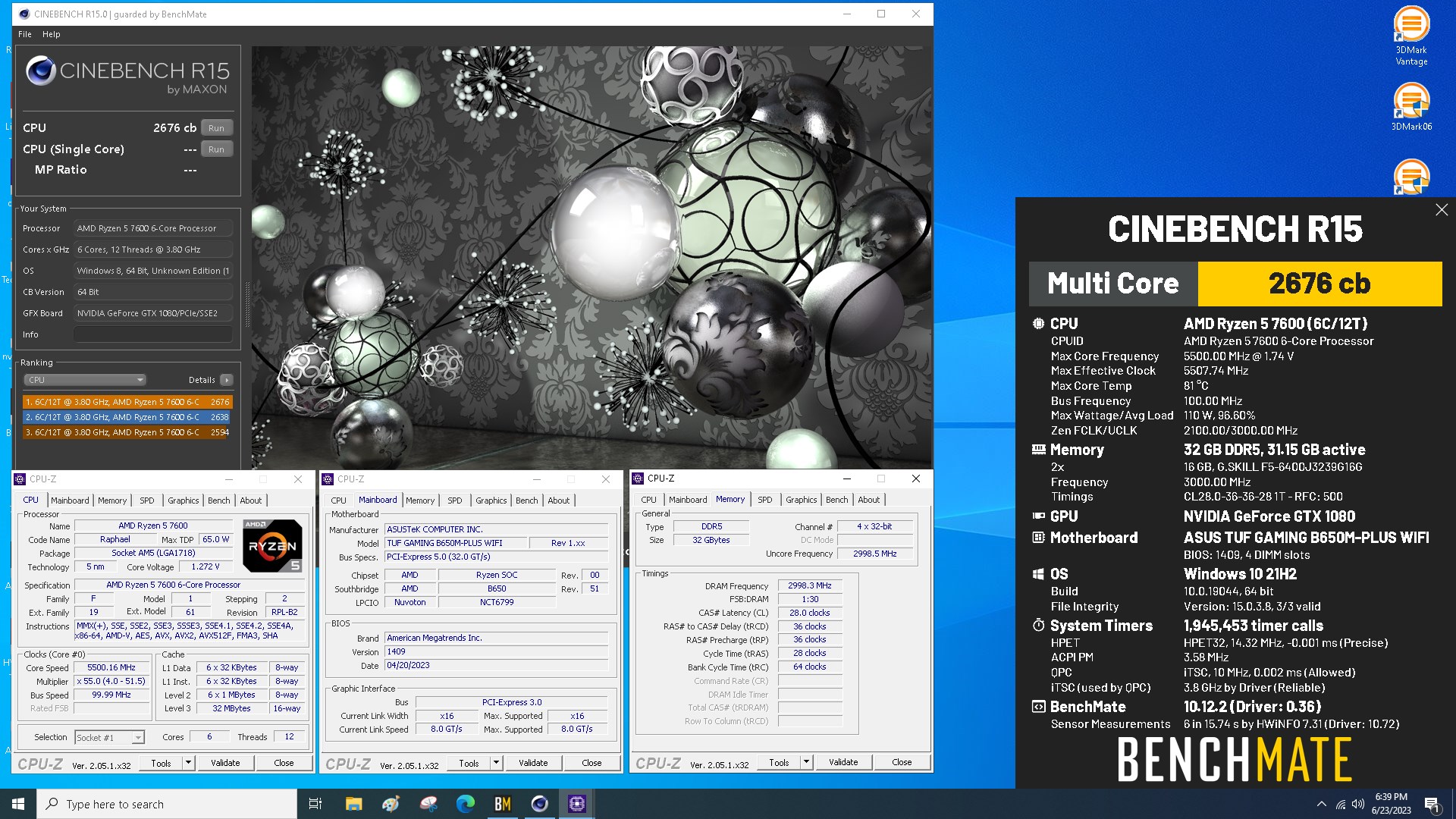The height and width of the screenshot is (819, 1456).
Task: Open the clock and date in taskbar
Action: pyautogui.click(x=1391, y=804)
